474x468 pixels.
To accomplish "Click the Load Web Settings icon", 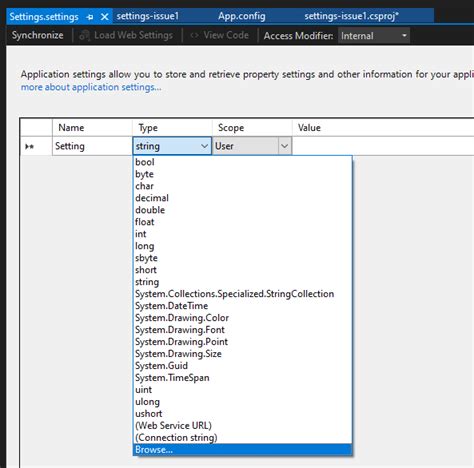I will [85, 35].
